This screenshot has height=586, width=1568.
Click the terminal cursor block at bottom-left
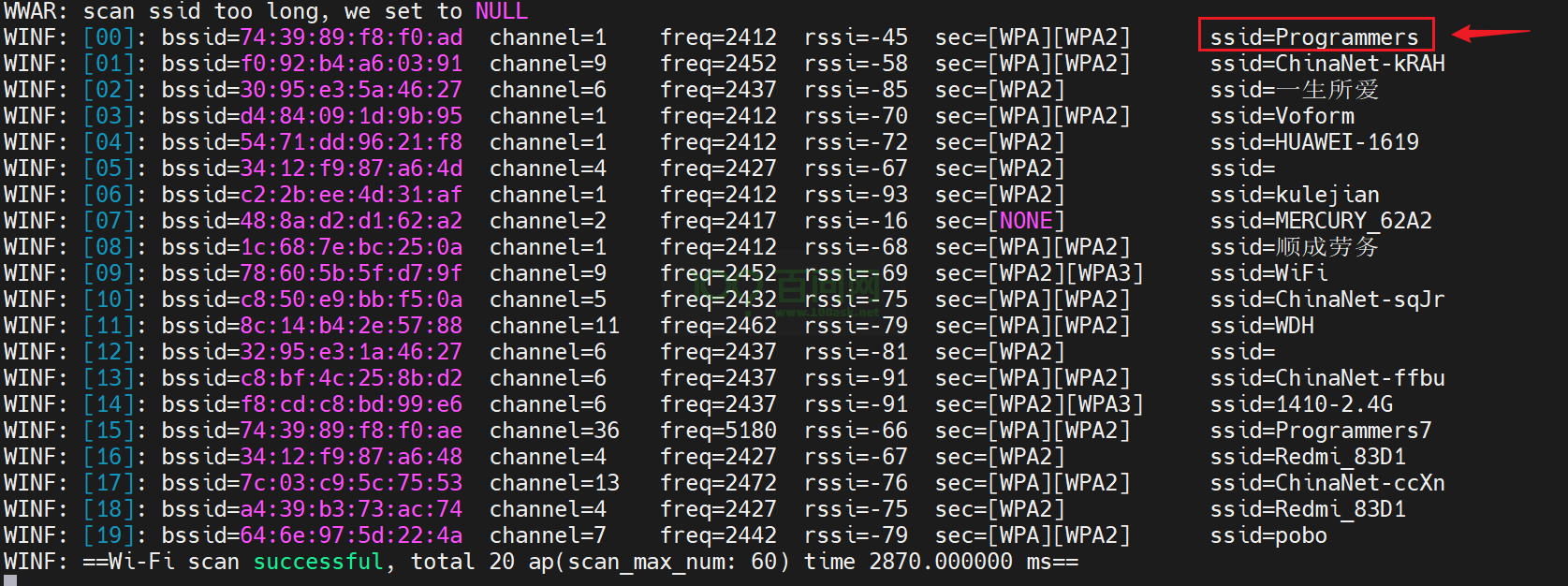click(x=10, y=580)
